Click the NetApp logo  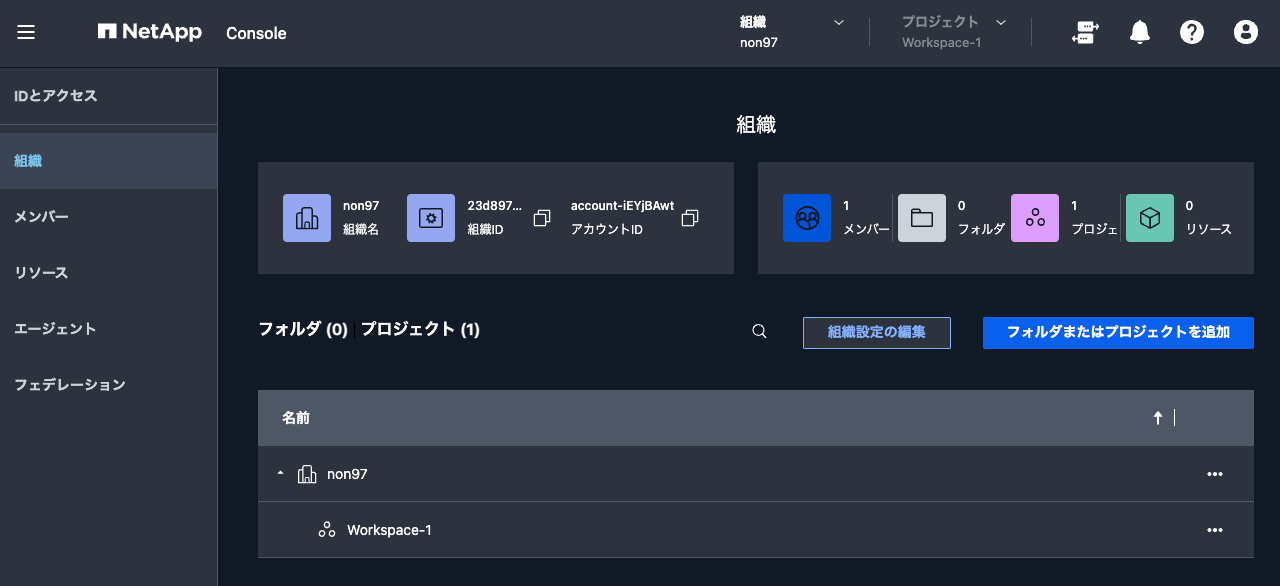(x=150, y=32)
